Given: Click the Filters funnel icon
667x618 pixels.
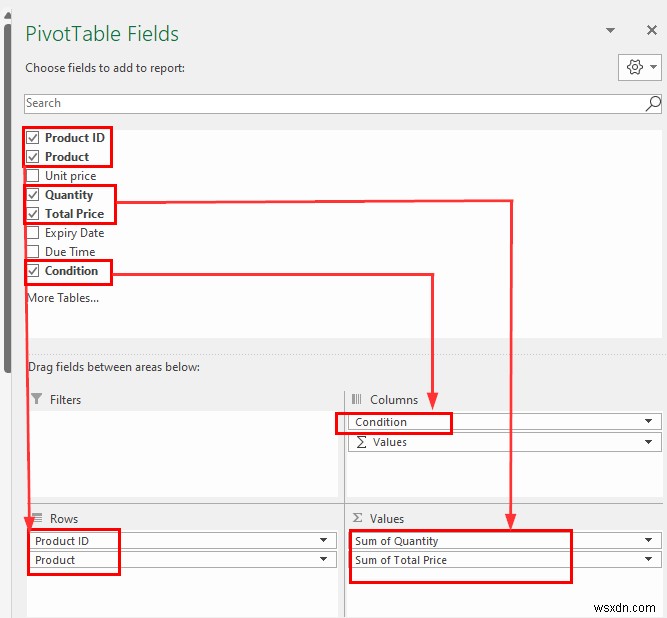Looking at the screenshot, I should point(37,399).
